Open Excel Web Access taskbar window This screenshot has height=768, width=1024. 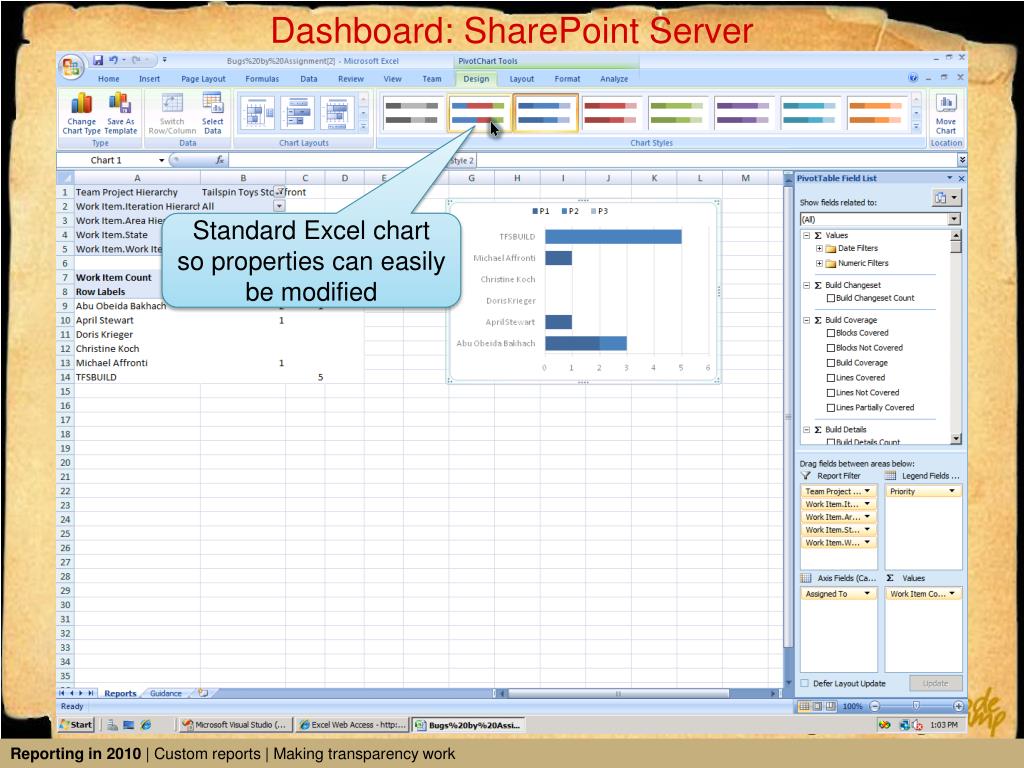(352, 724)
